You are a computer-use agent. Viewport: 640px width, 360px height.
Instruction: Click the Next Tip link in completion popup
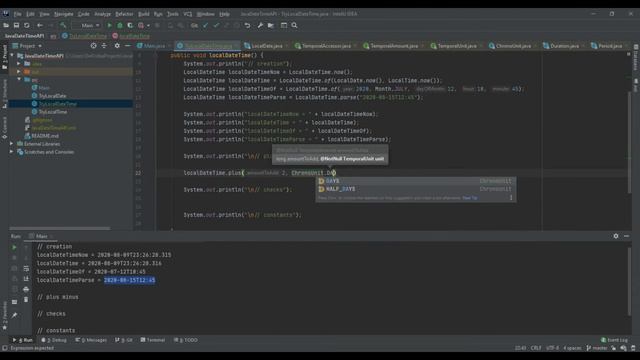point(469,198)
